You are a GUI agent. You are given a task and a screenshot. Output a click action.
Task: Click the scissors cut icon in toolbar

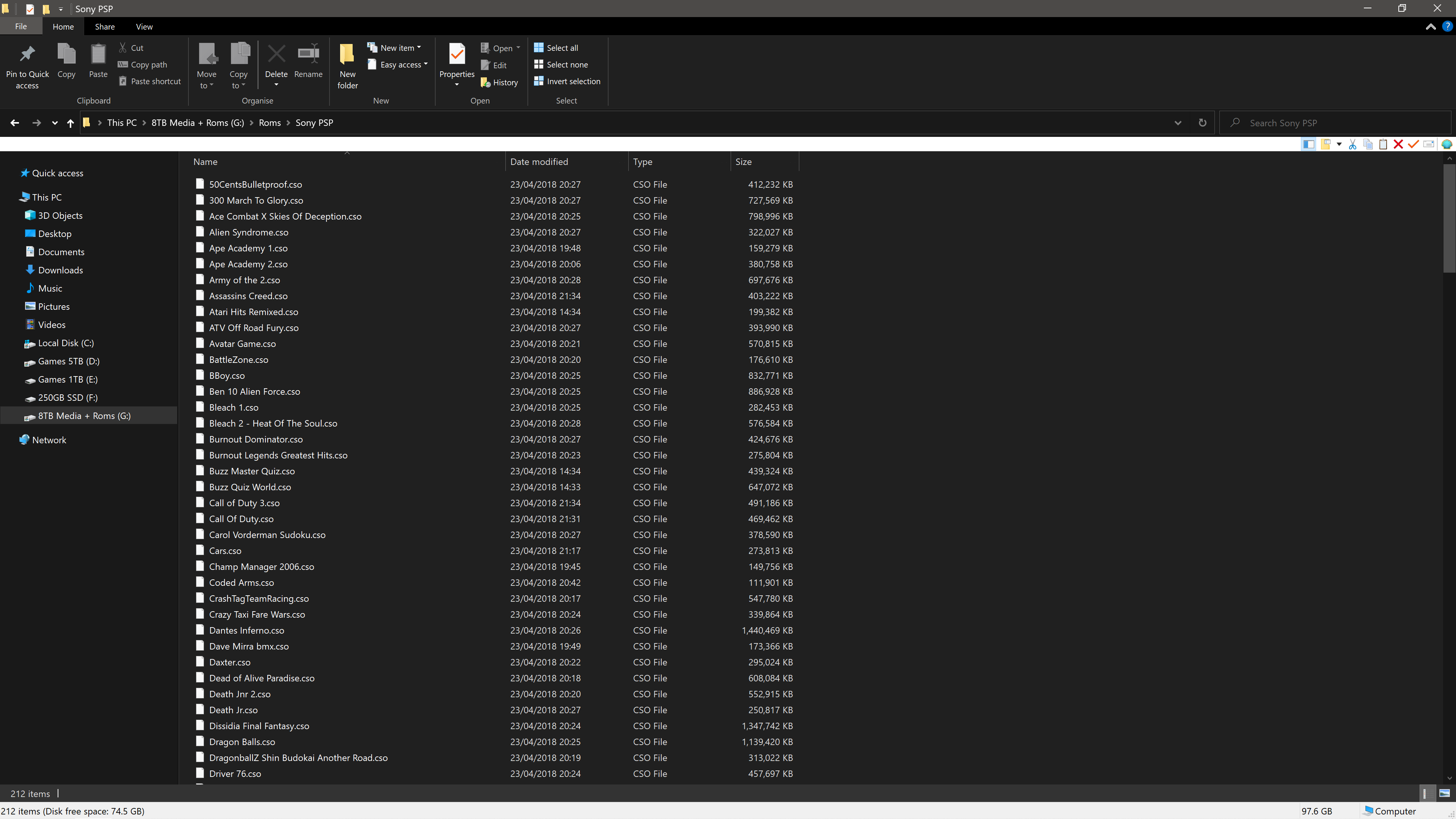1352,144
